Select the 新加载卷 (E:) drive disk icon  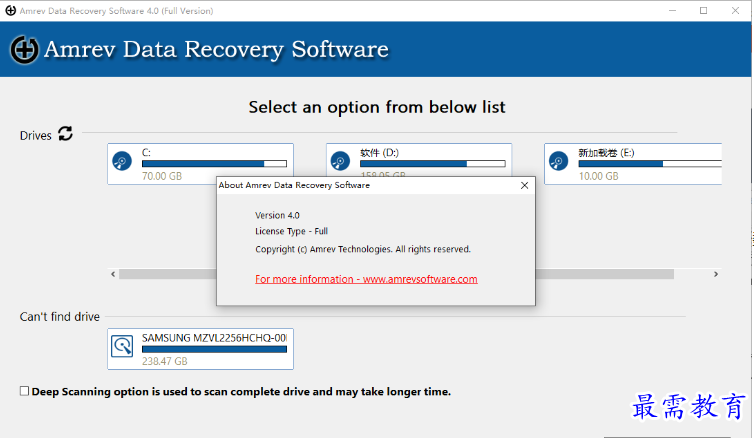click(x=559, y=161)
